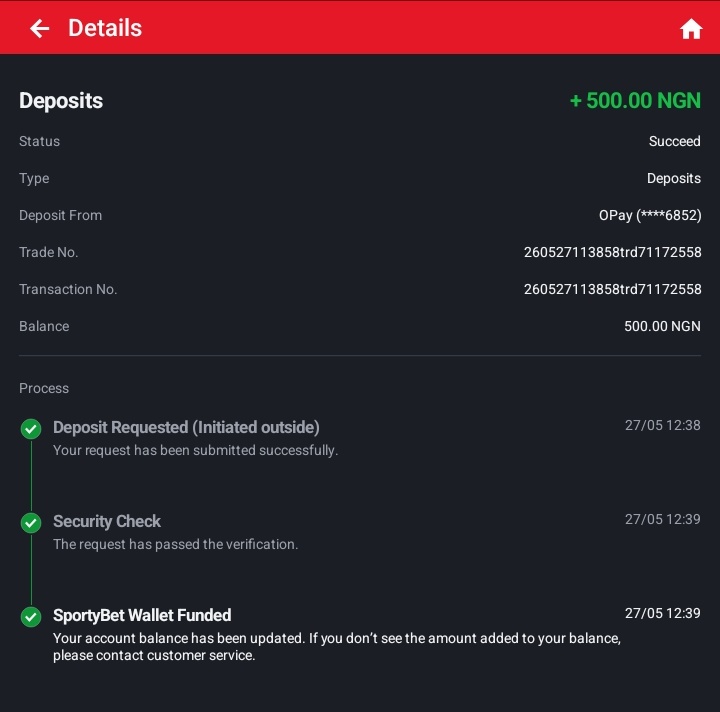The height and width of the screenshot is (712, 720).
Task: Click the Security Check '27/05 12:39' timestamp
Action: point(663,519)
